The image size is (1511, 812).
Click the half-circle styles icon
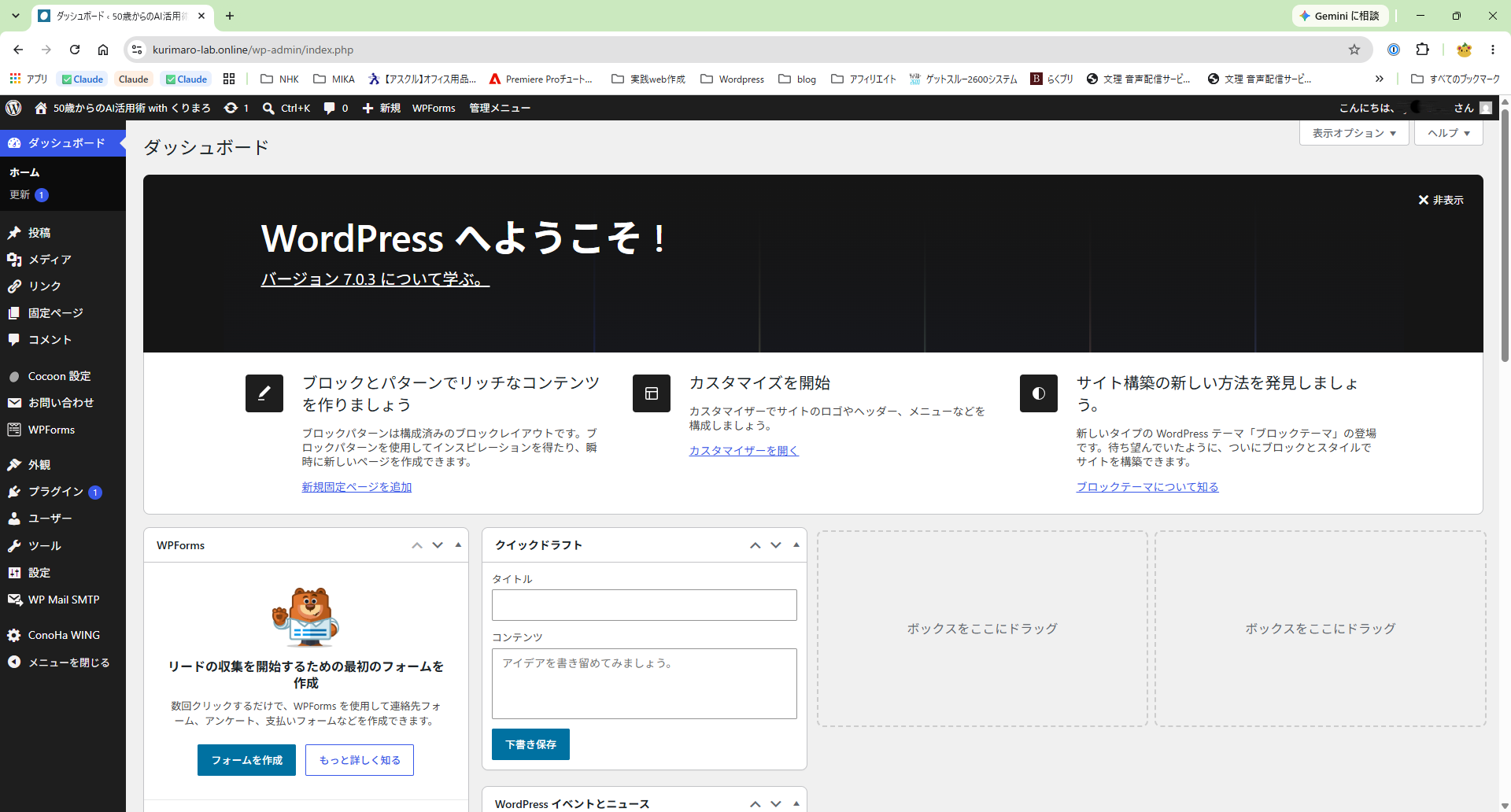pos(1039,393)
